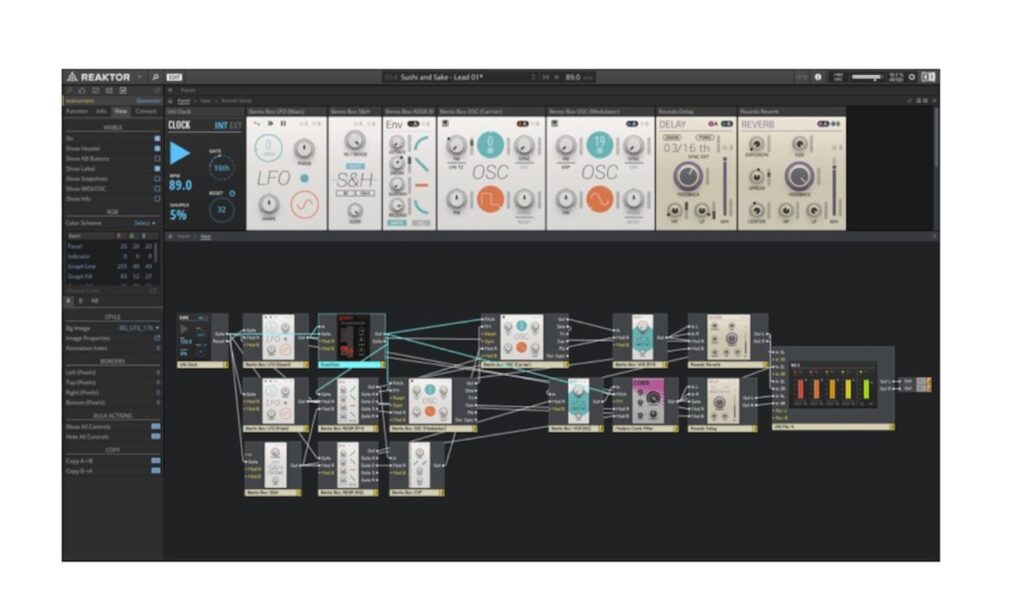Viewport: 1024px width, 614px height.
Task: Toggle the panel layout icon at top right
Action: 928,77
